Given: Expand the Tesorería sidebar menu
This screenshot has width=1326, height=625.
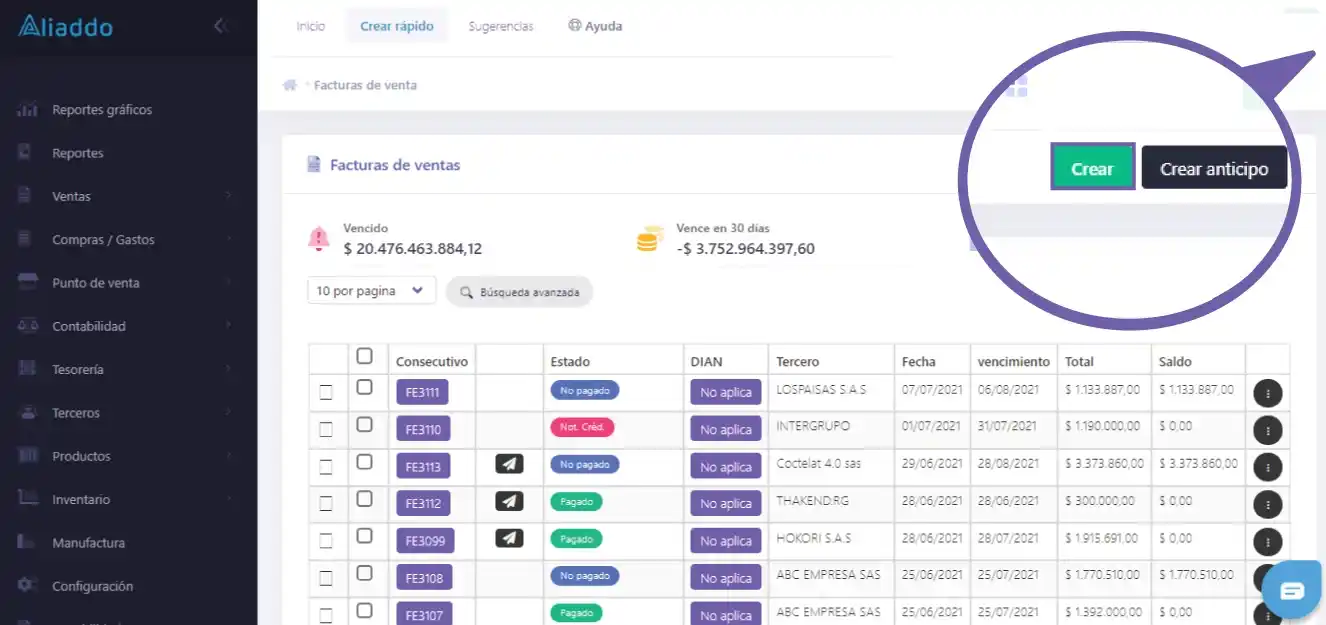Looking at the screenshot, I should (229, 369).
